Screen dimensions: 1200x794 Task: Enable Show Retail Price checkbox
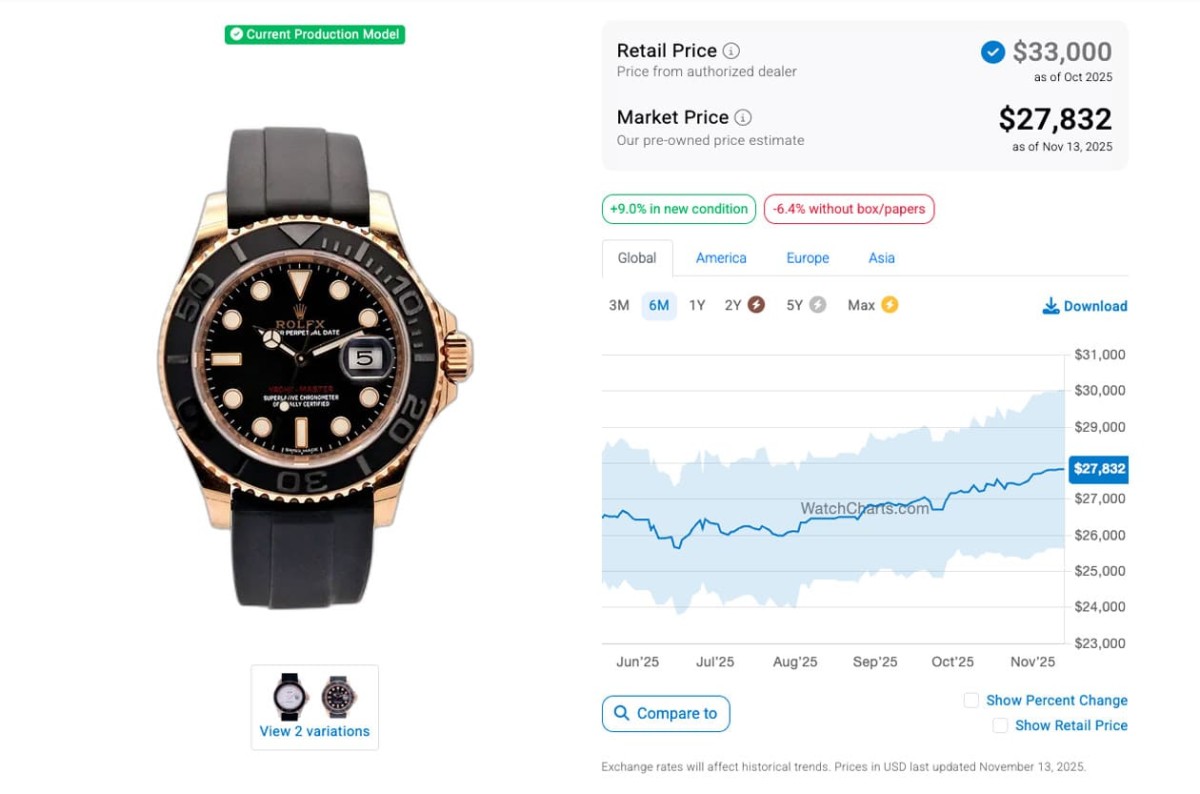(1000, 725)
